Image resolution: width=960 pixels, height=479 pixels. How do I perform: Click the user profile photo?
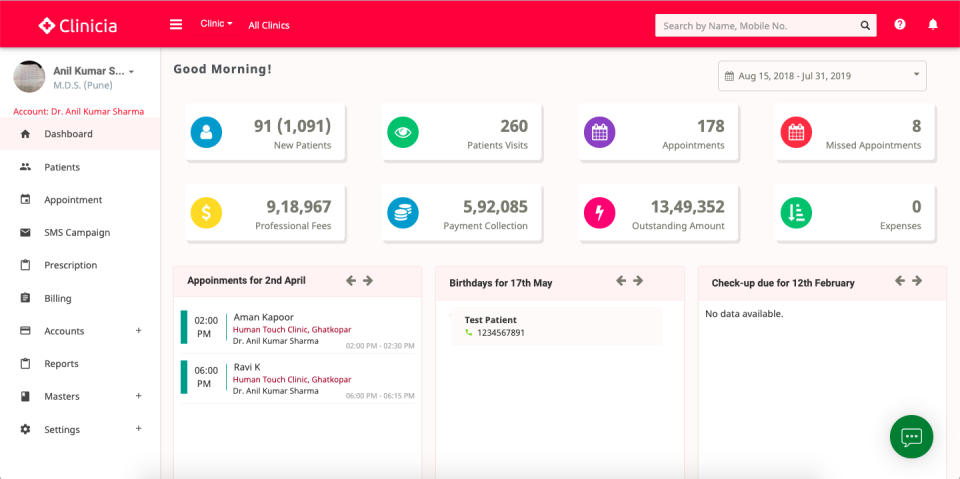click(x=29, y=77)
